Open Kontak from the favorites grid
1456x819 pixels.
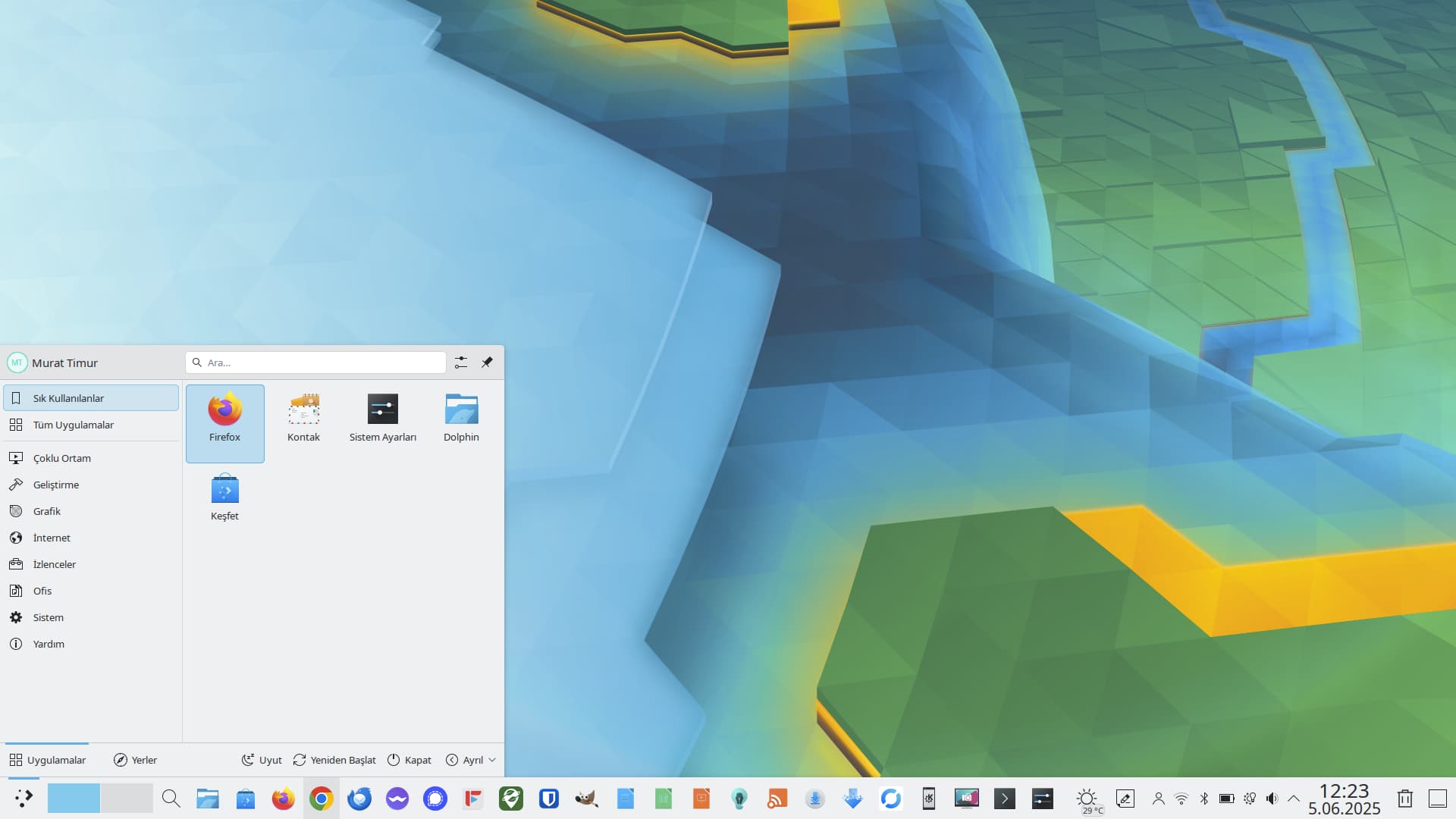303,423
